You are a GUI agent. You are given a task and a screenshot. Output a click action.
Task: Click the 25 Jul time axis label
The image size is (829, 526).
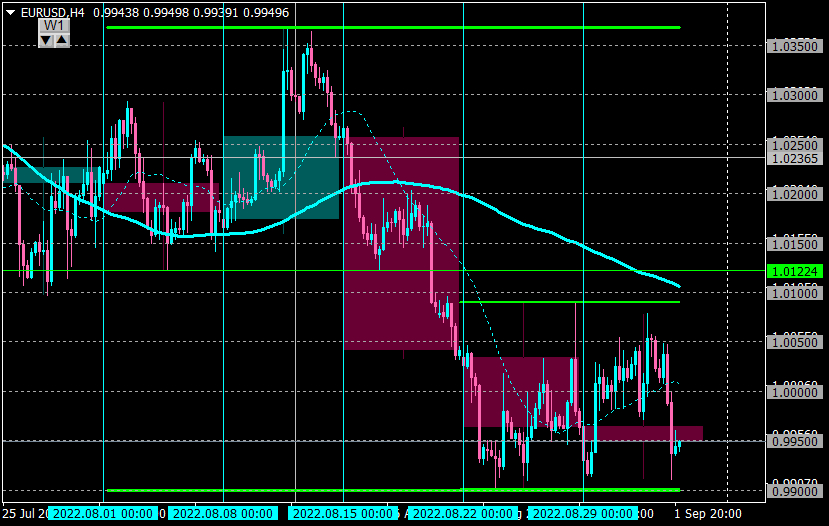[25, 513]
